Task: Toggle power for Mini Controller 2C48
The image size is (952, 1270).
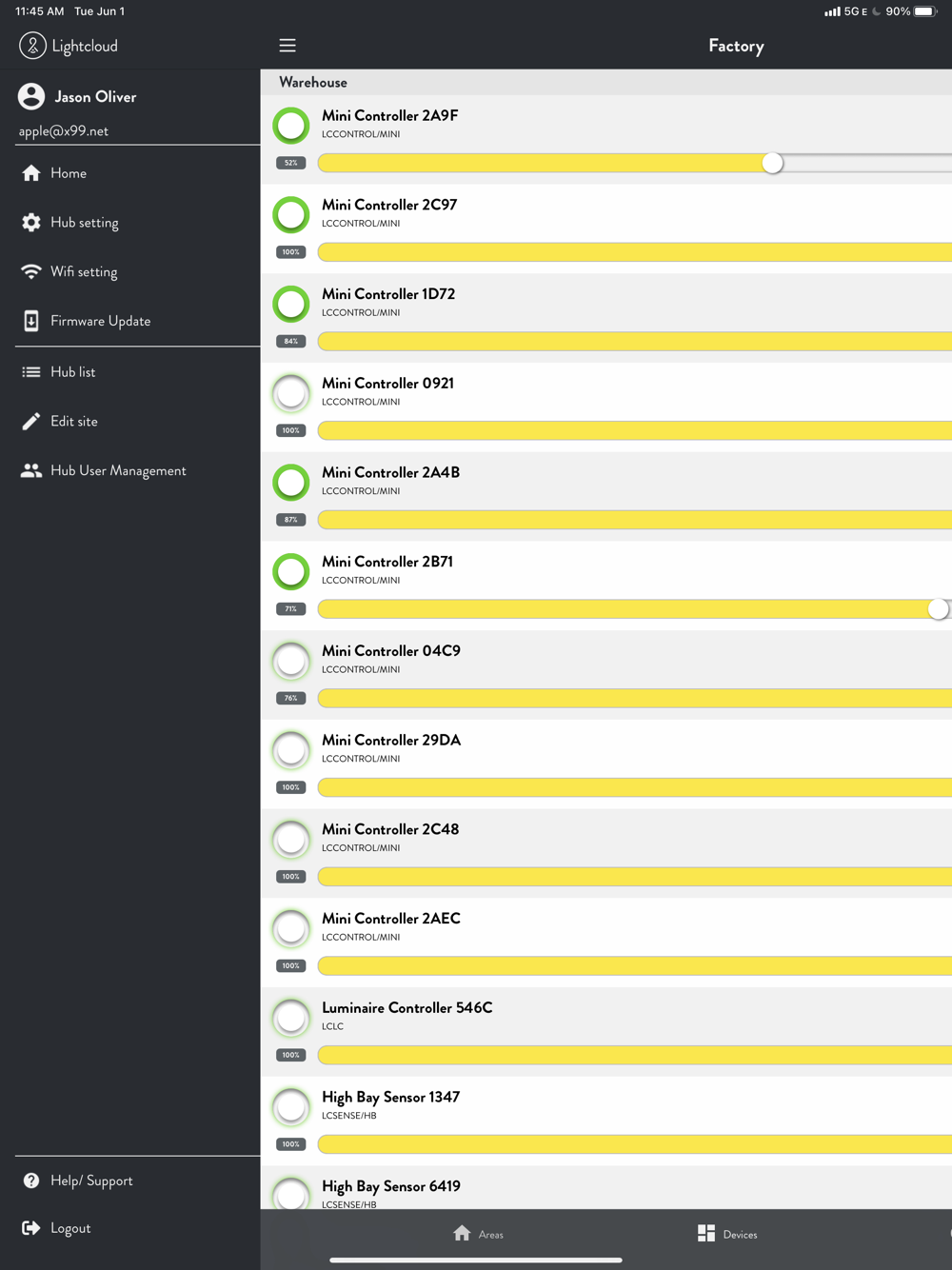Action: pyautogui.click(x=291, y=839)
